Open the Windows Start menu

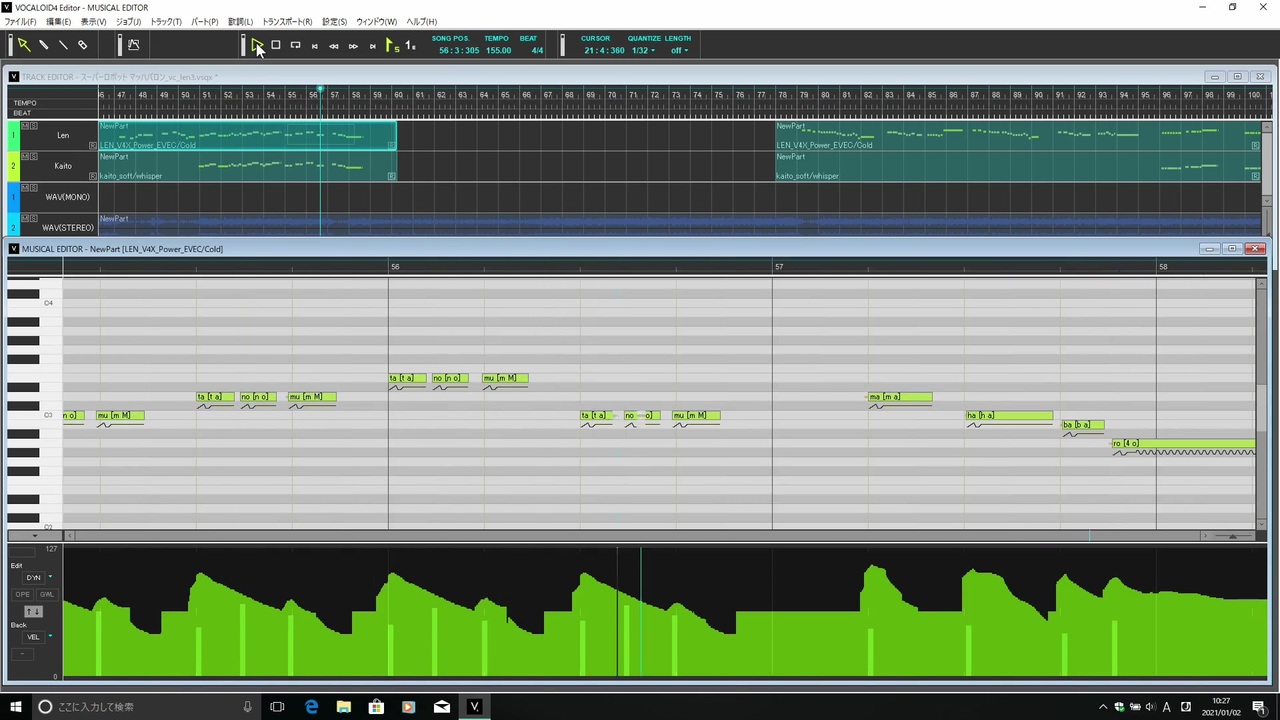point(16,706)
